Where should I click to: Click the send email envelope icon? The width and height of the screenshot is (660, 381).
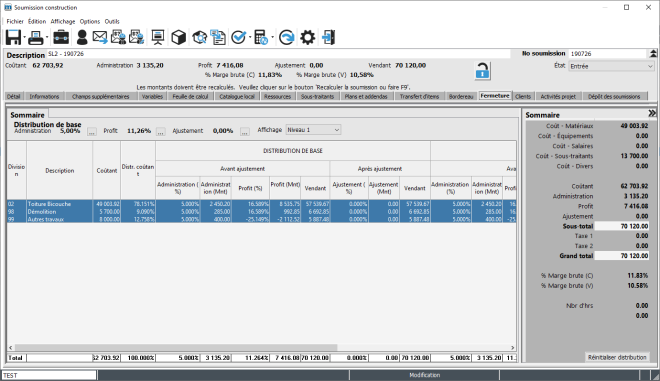point(100,37)
